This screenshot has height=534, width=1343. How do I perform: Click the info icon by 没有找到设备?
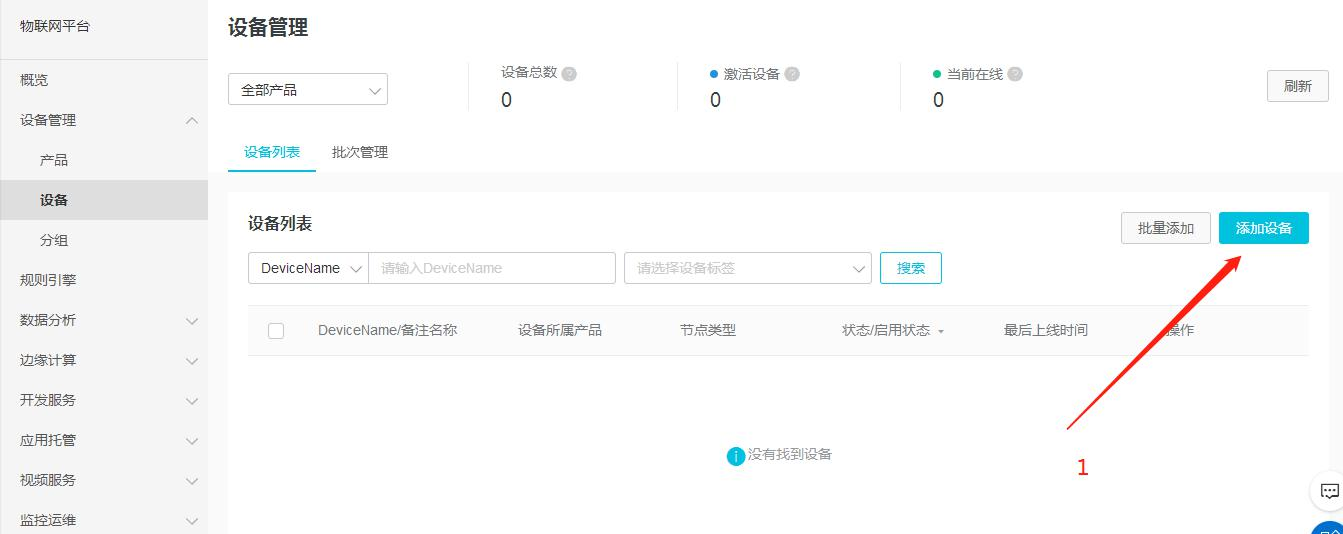[x=736, y=456]
